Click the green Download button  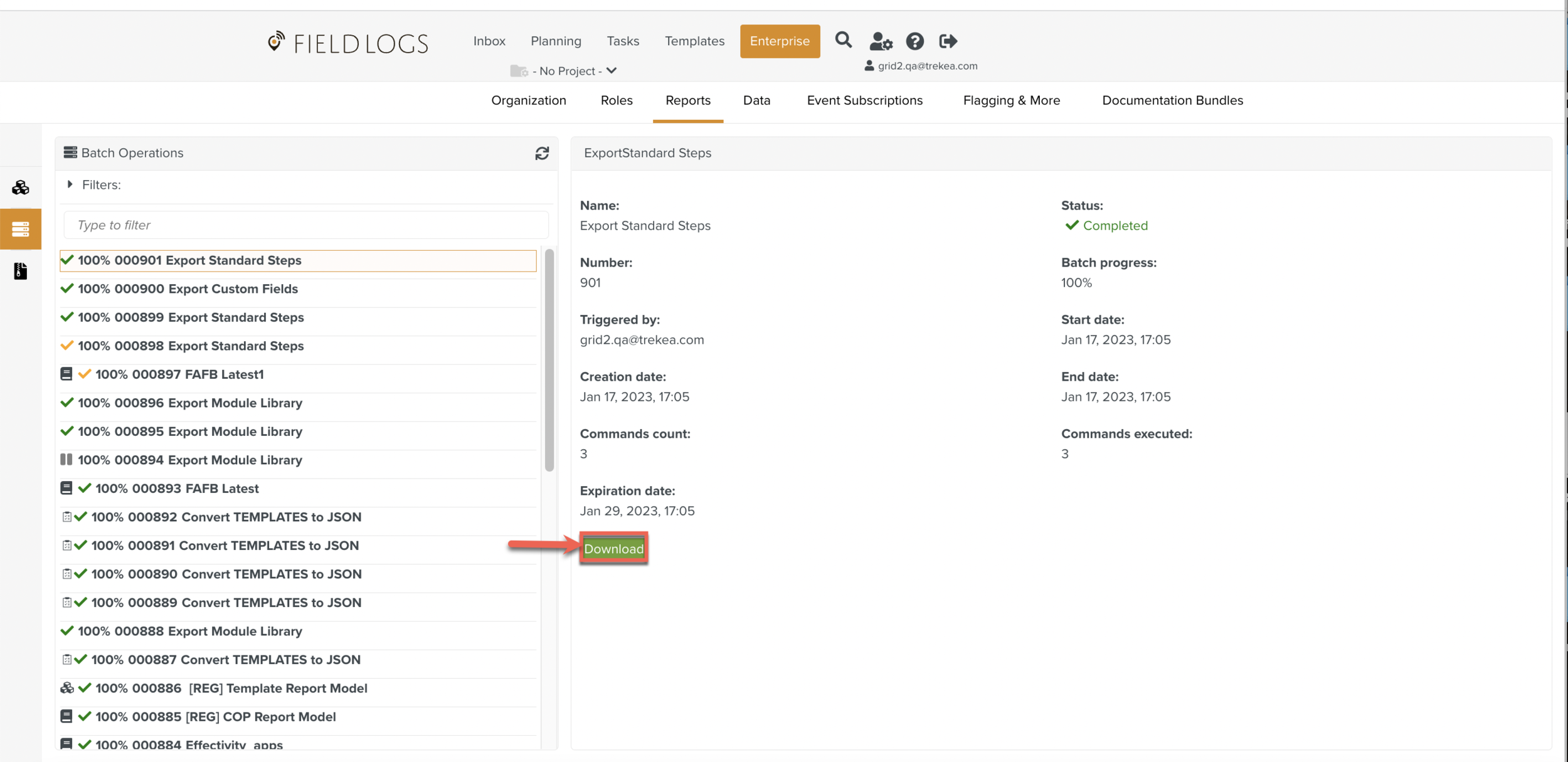[613, 549]
